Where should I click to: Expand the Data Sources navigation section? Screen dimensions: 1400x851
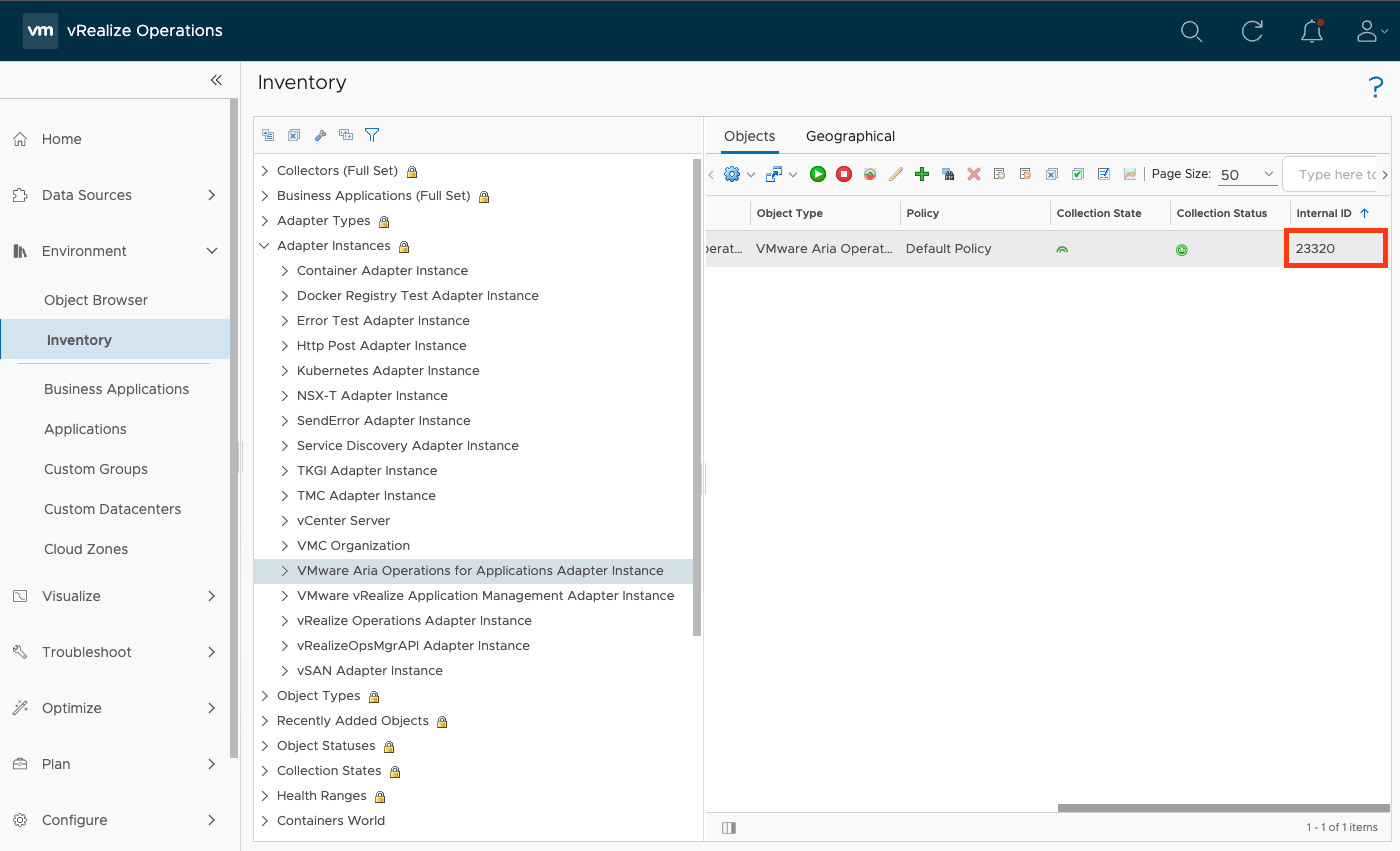211,195
